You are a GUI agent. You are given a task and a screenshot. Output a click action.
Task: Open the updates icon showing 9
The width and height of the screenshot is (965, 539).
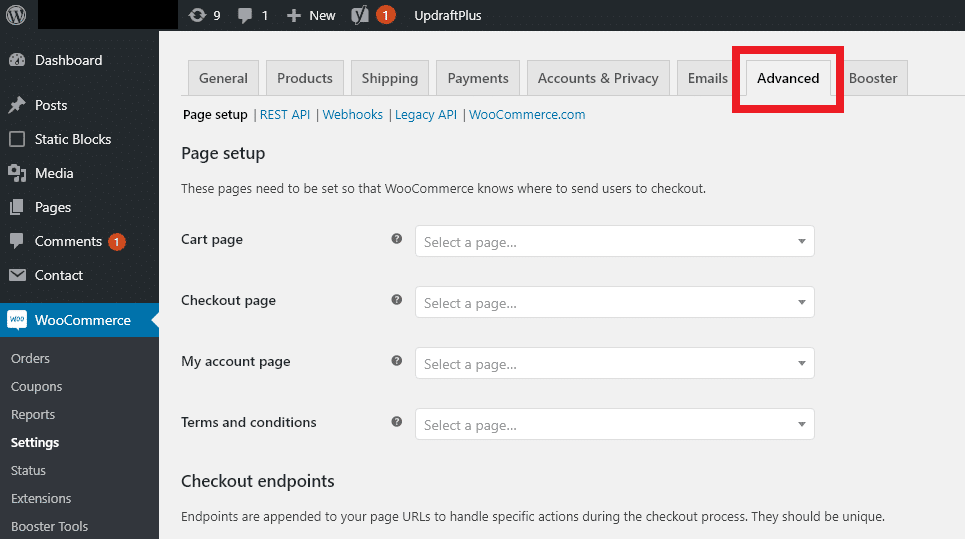[x=197, y=15]
